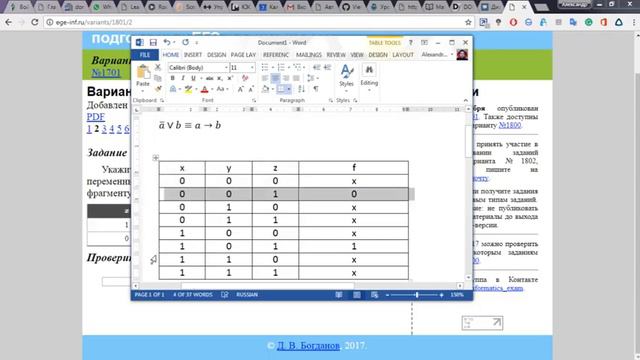Expand the bullets list dropdown
Image resolution: width=640 pixels, height=360 pixels.
tap(273, 67)
